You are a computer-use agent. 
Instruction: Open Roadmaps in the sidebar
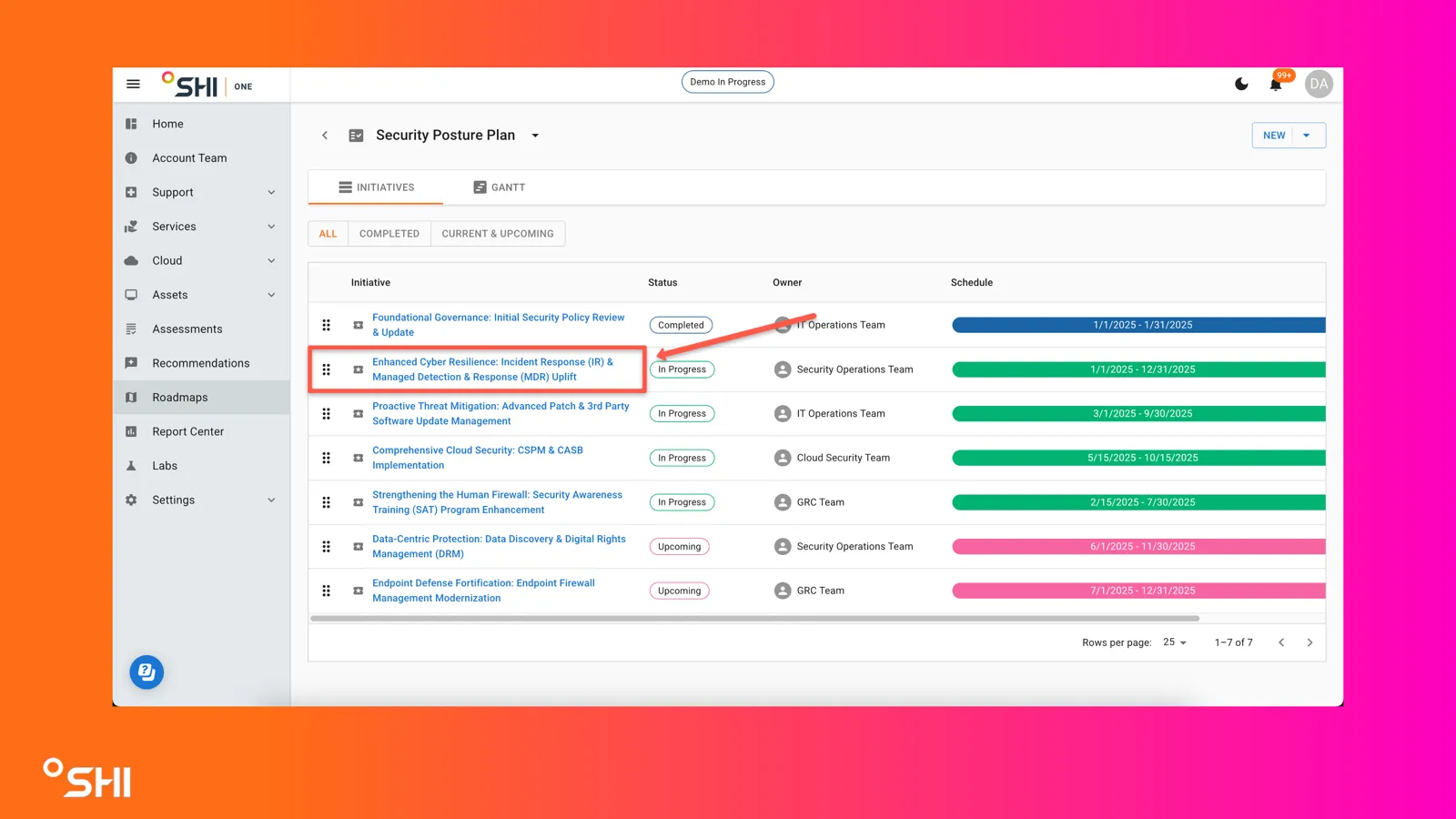[201, 398]
